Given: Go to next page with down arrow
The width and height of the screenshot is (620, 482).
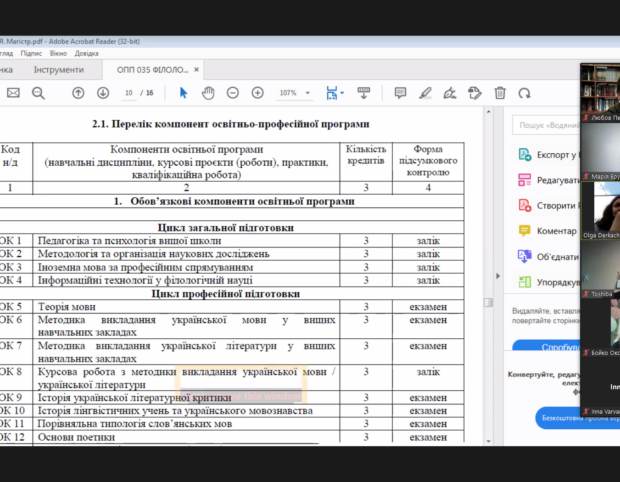Looking at the screenshot, I should click(x=103, y=93).
